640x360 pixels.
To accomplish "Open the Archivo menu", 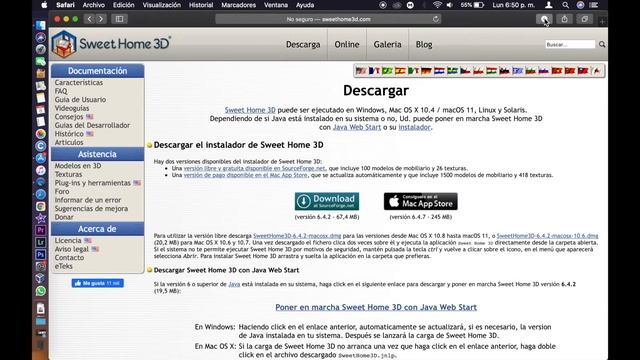I will (93, 5).
